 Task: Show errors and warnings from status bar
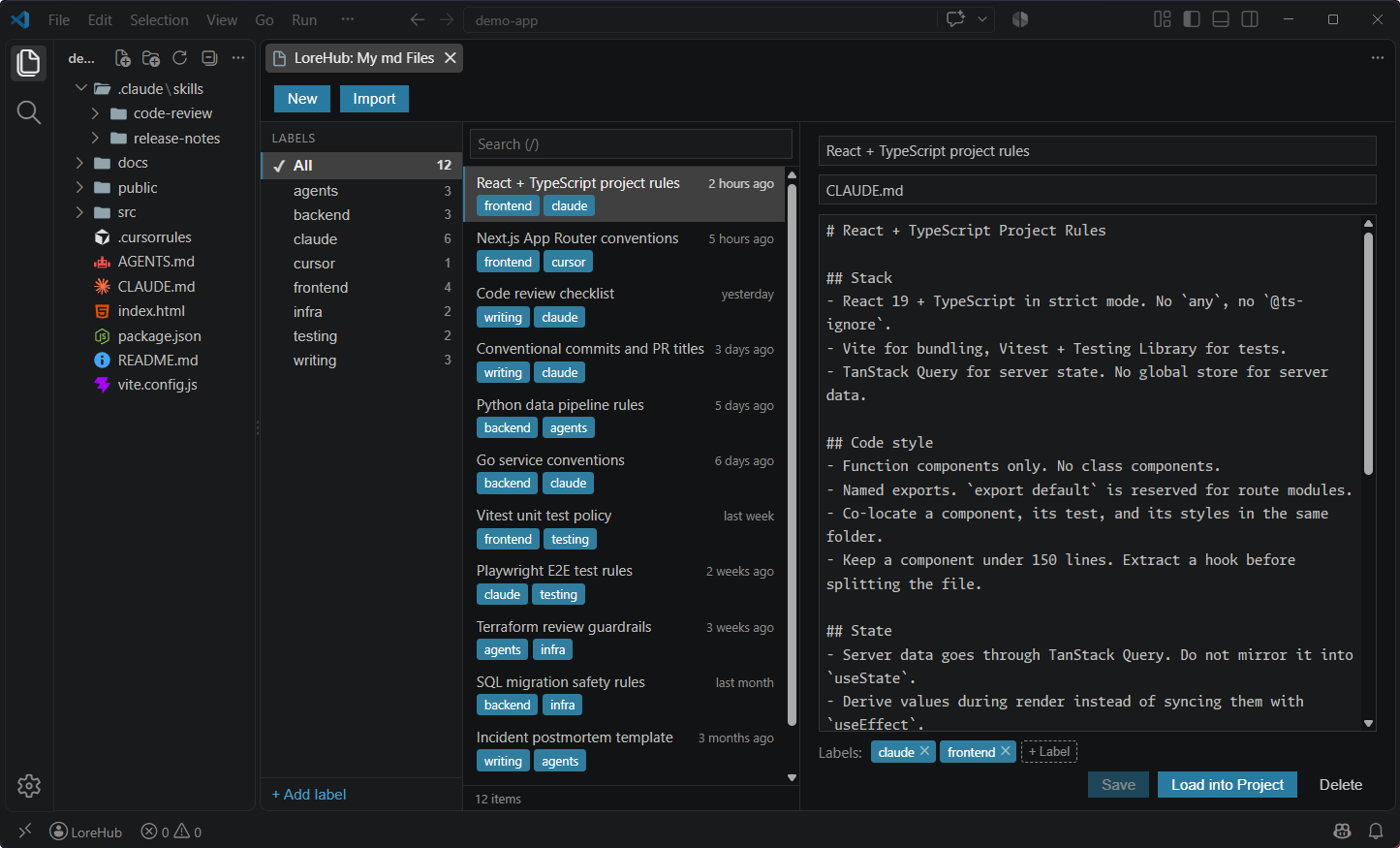pyautogui.click(x=171, y=832)
